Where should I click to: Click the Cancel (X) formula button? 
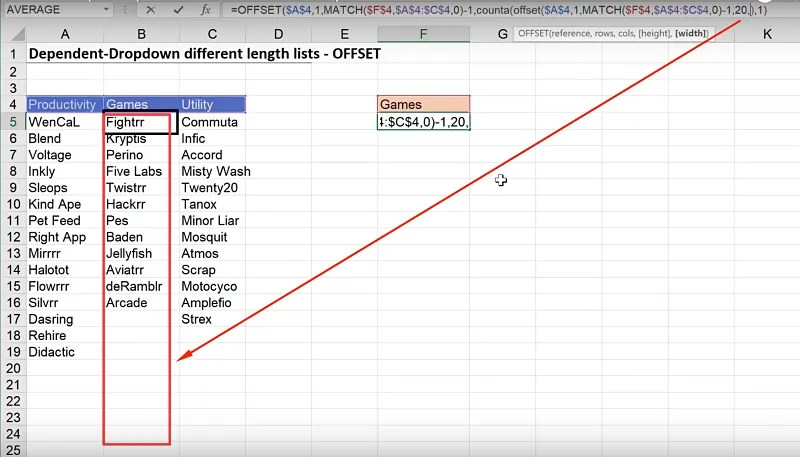[x=150, y=9]
